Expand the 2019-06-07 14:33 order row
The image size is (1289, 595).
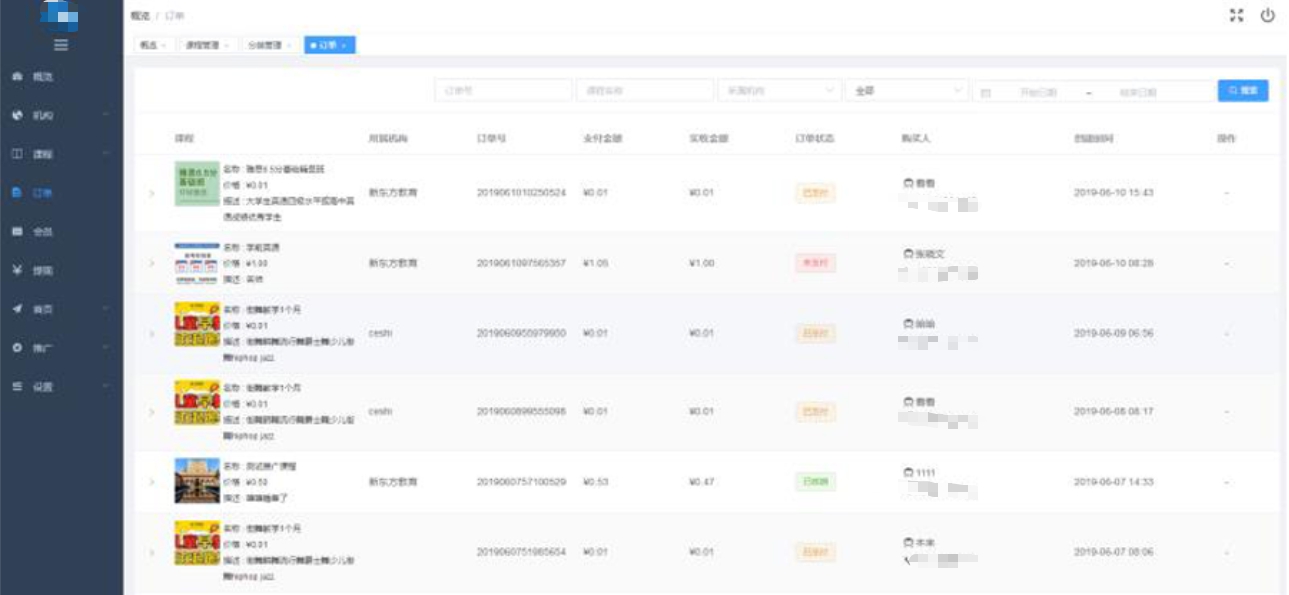pos(152,482)
